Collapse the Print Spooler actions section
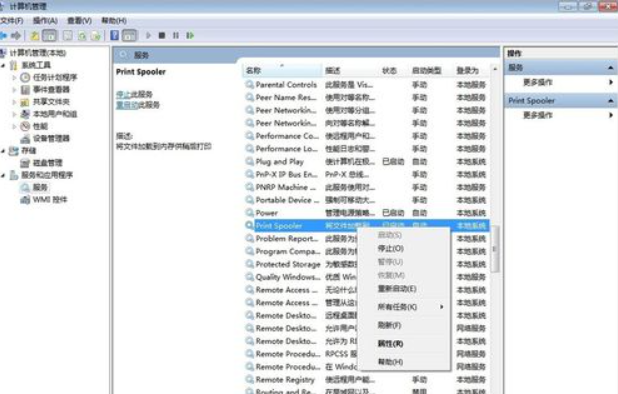The height and width of the screenshot is (394, 618). [611, 101]
